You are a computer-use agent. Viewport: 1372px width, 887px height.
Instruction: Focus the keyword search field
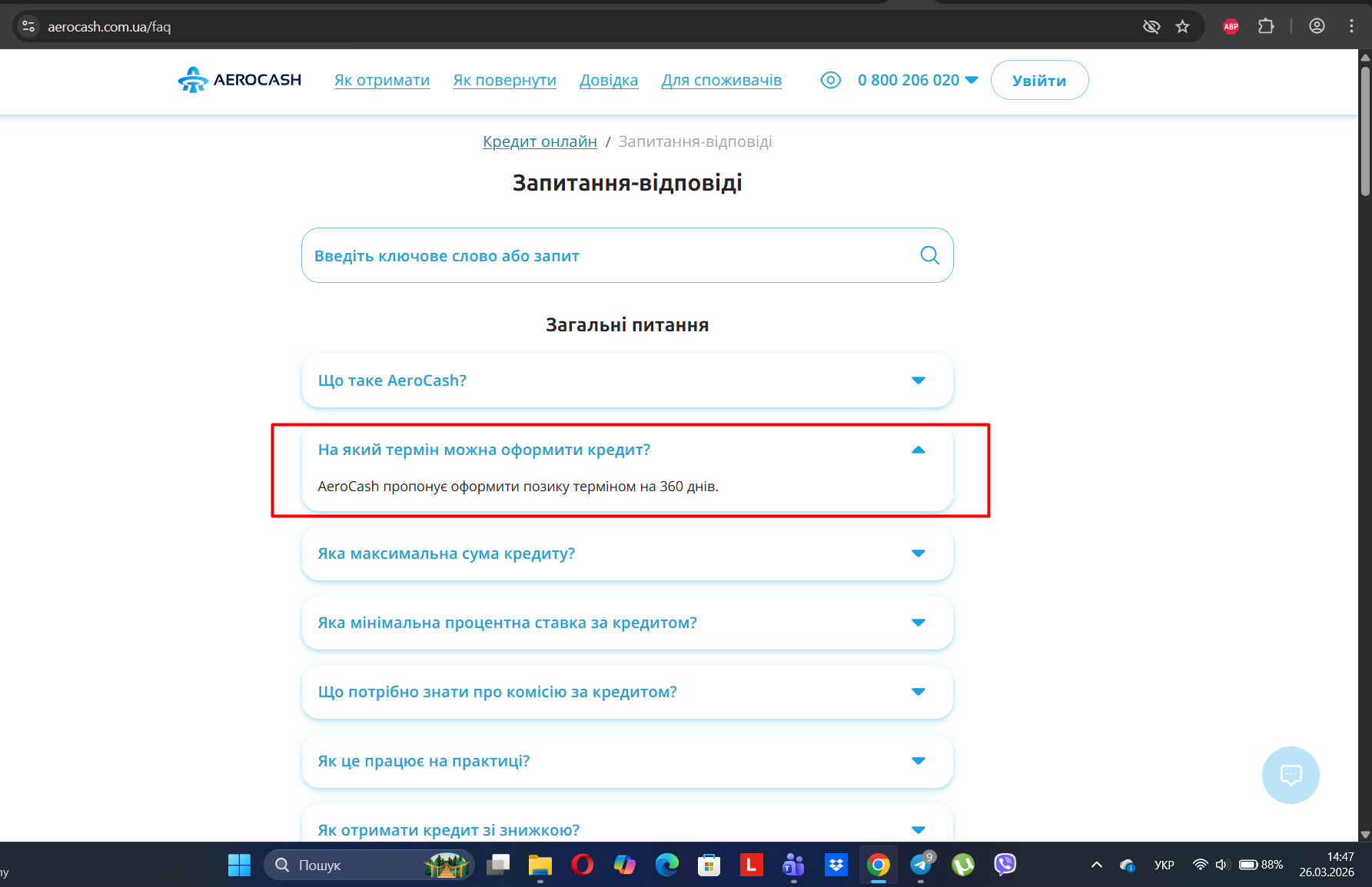627,255
